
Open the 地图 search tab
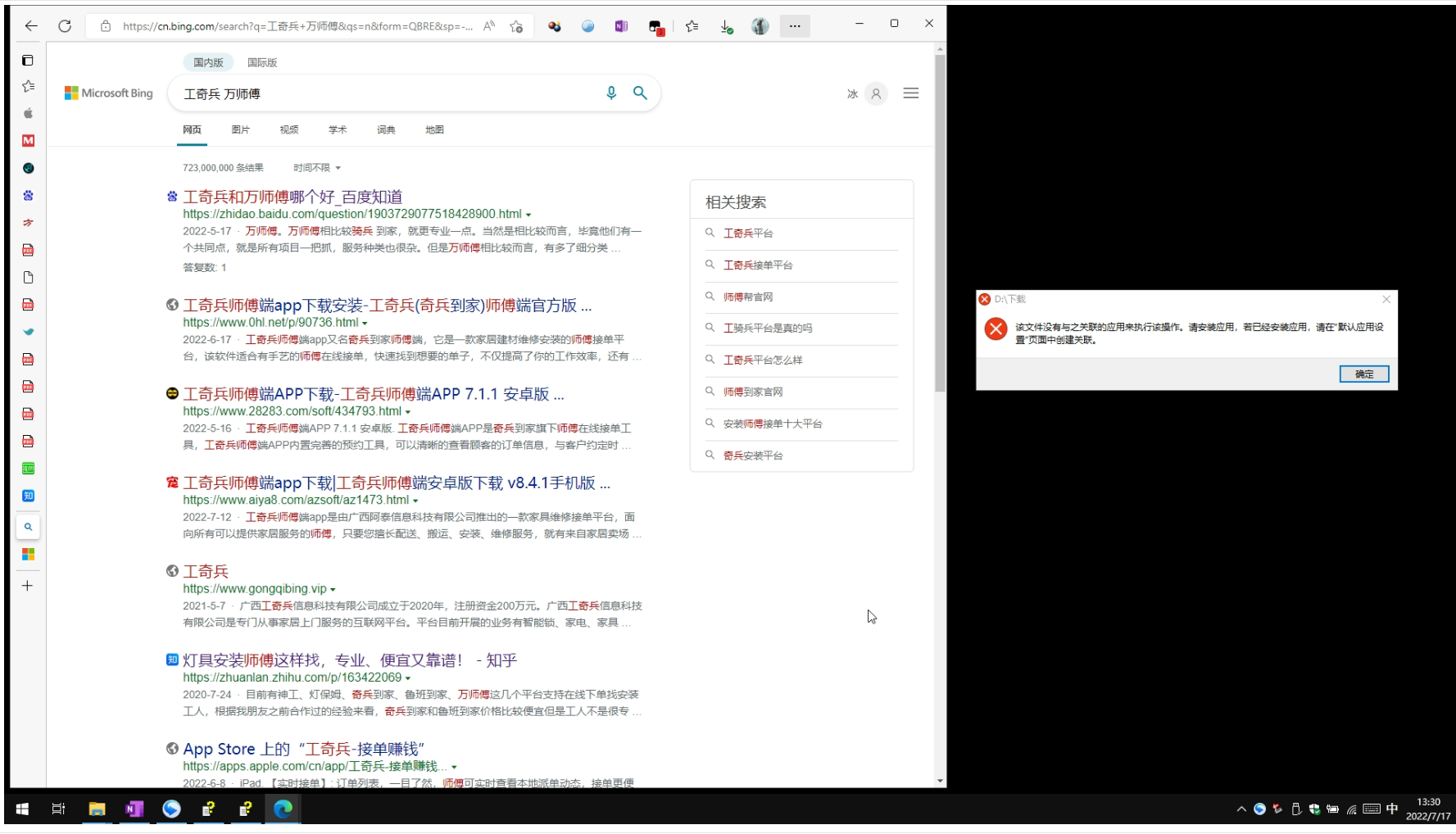coord(434,129)
